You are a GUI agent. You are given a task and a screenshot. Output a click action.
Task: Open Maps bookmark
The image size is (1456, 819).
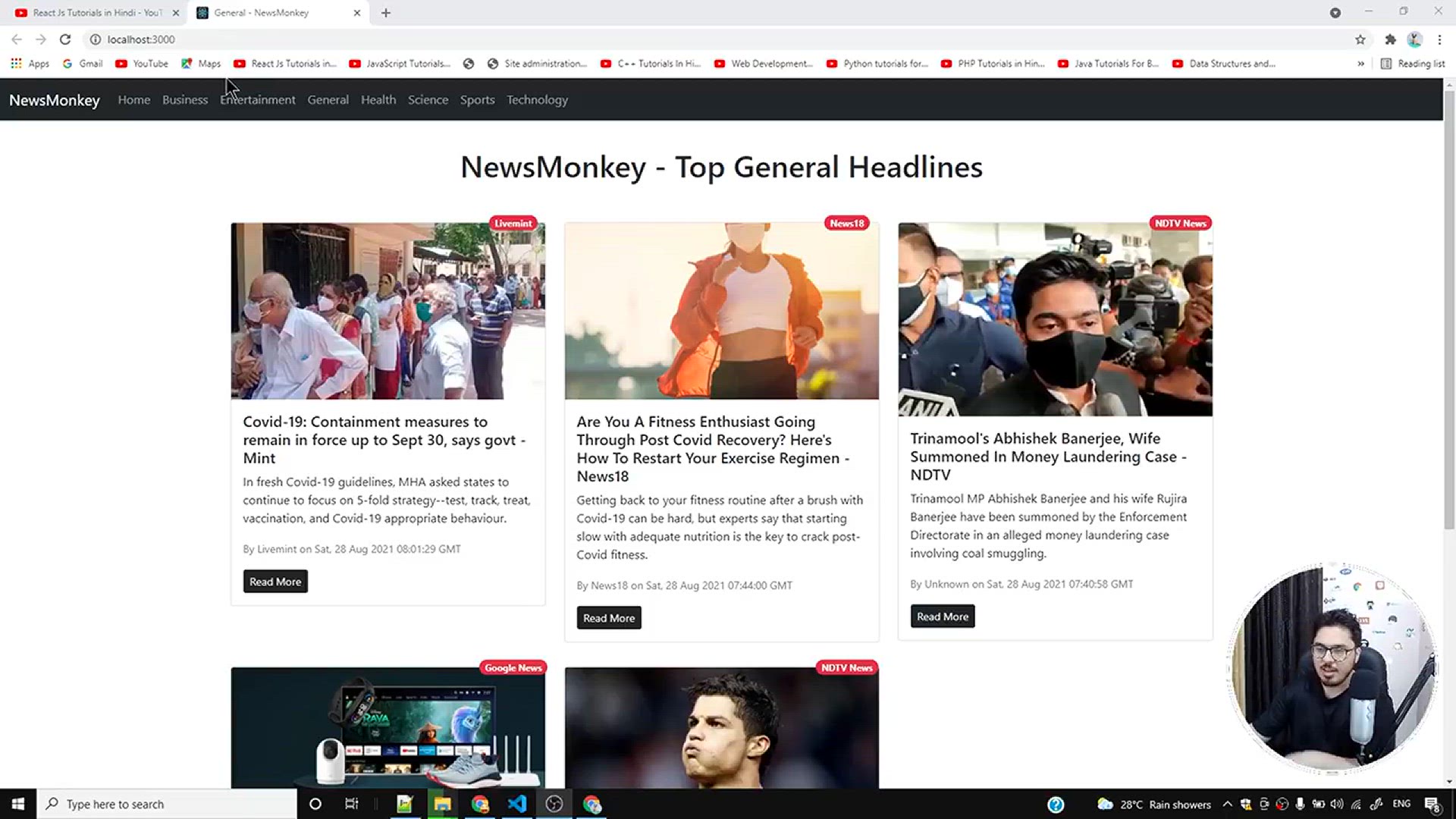point(201,64)
